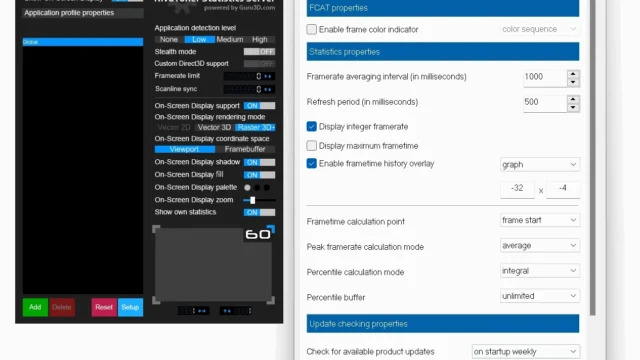Viewport: 640px width, 360px height.
Task: Open Percentile buffer dropdown
Action: [540, 296]
